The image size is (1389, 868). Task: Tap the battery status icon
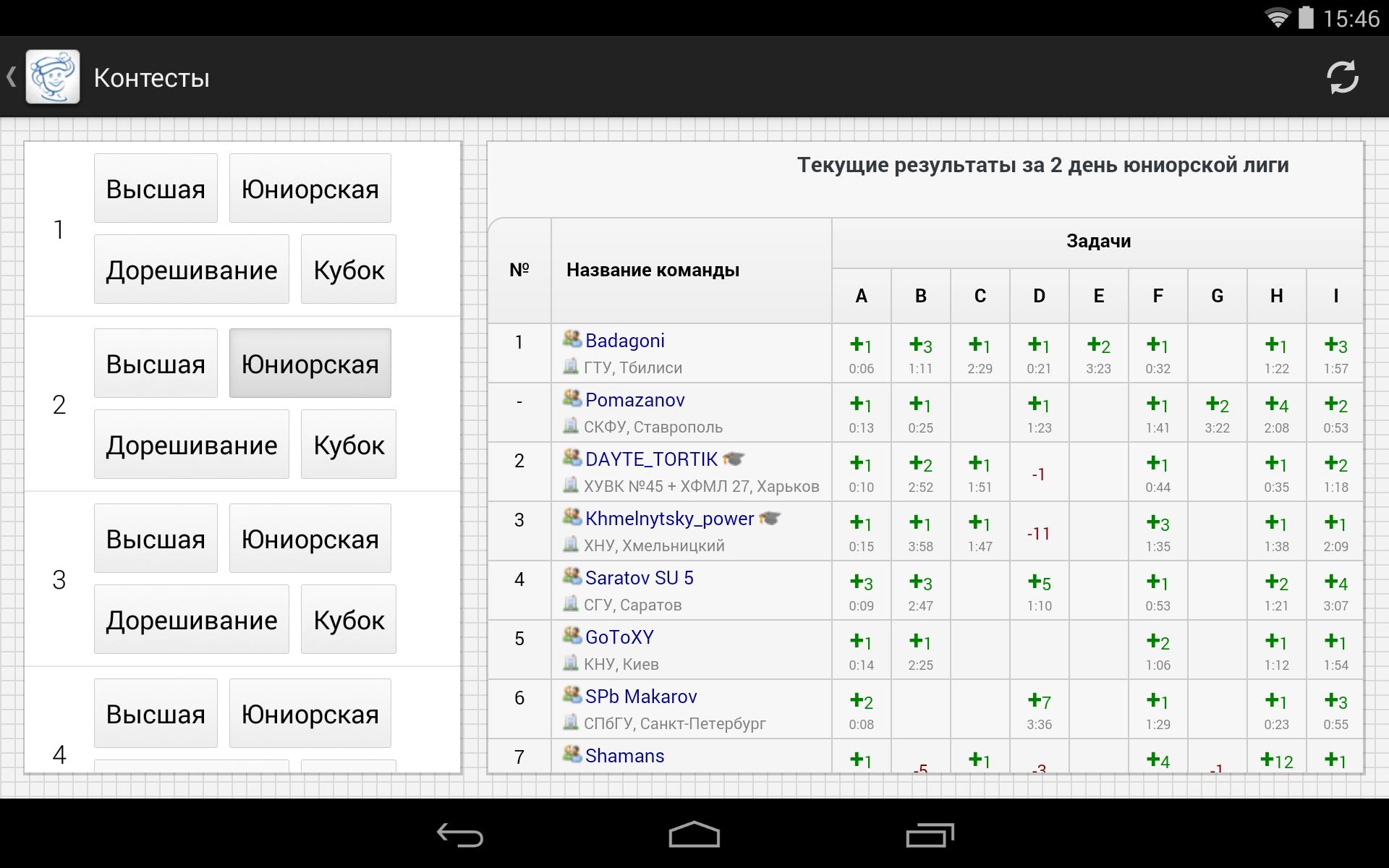point(1306,17)
